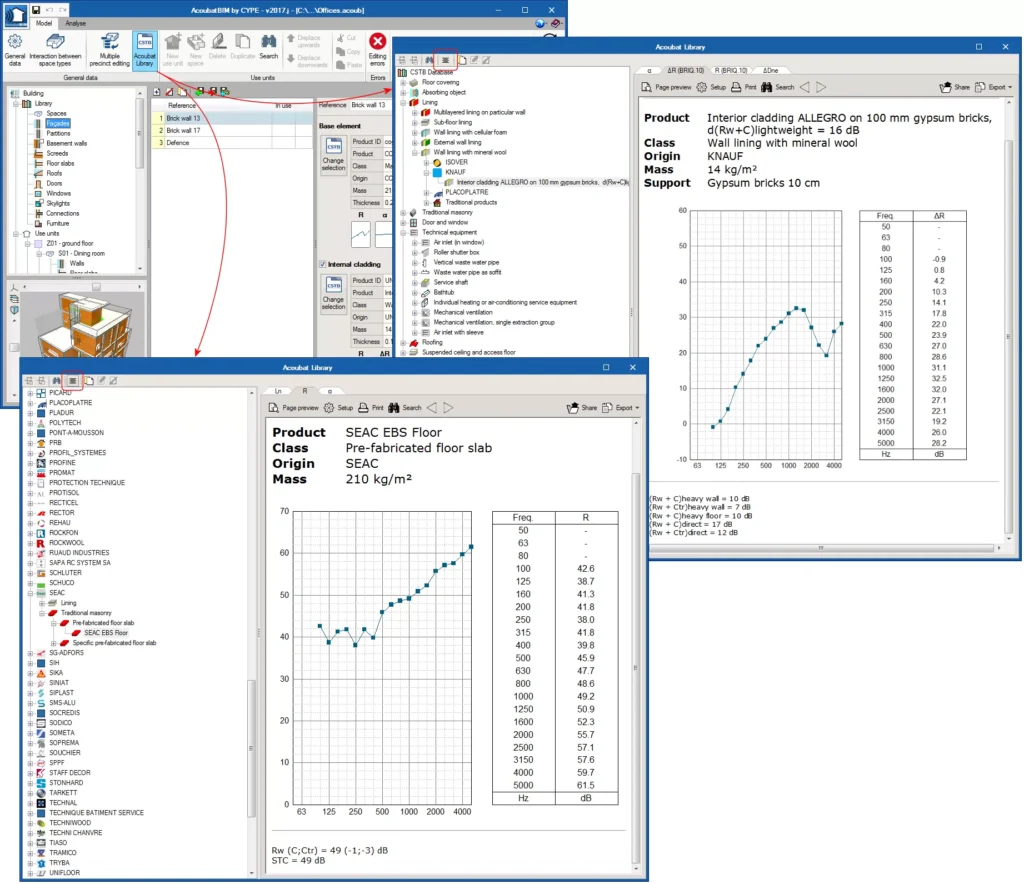Click the binoculars icon in upper library tree toolbar
Viewport: 1024px width, 884px height.
tap(430, 60)
